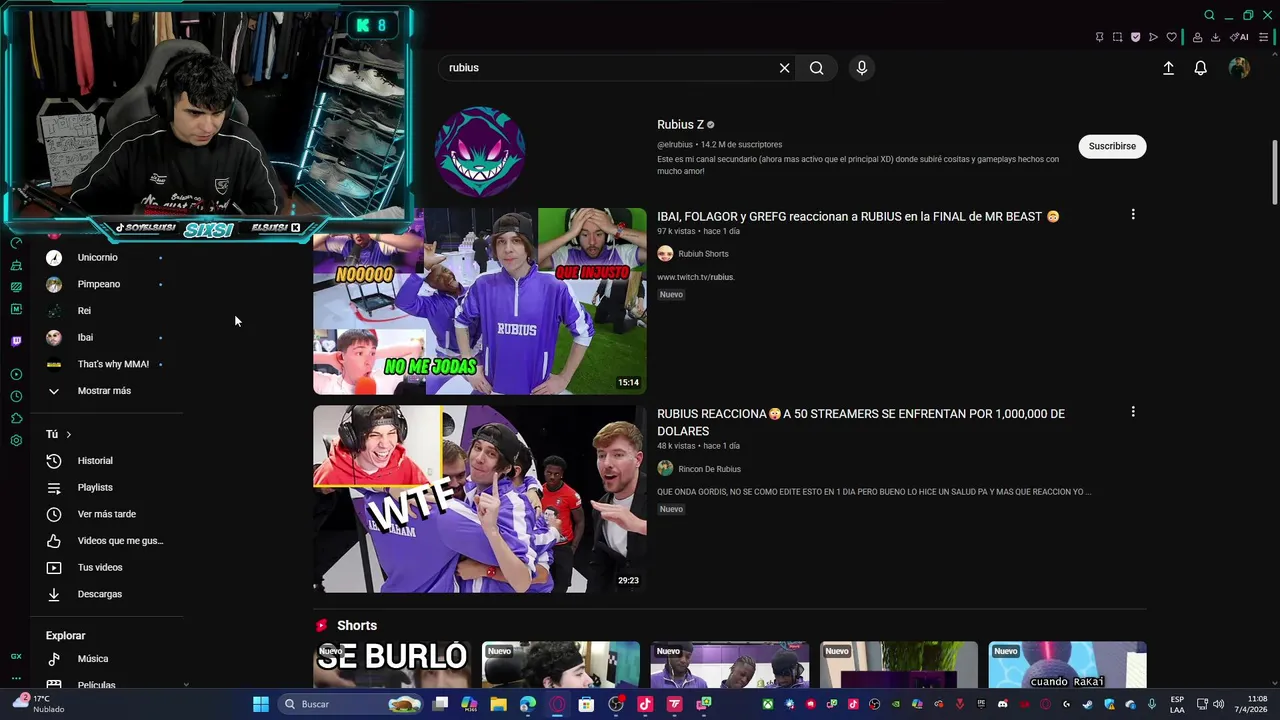Screen dimensions: 1280x720
Task: Open the RUBIUS REACCIONA A 50 STREAMERS title
Action: tap(861, 422)
